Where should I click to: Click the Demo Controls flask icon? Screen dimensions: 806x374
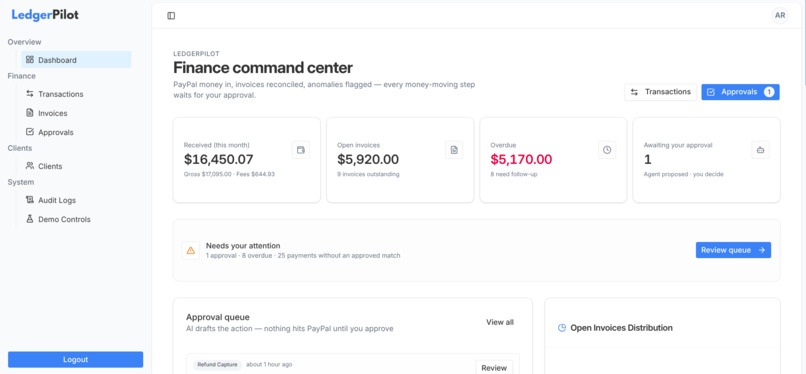coord(30,219)
